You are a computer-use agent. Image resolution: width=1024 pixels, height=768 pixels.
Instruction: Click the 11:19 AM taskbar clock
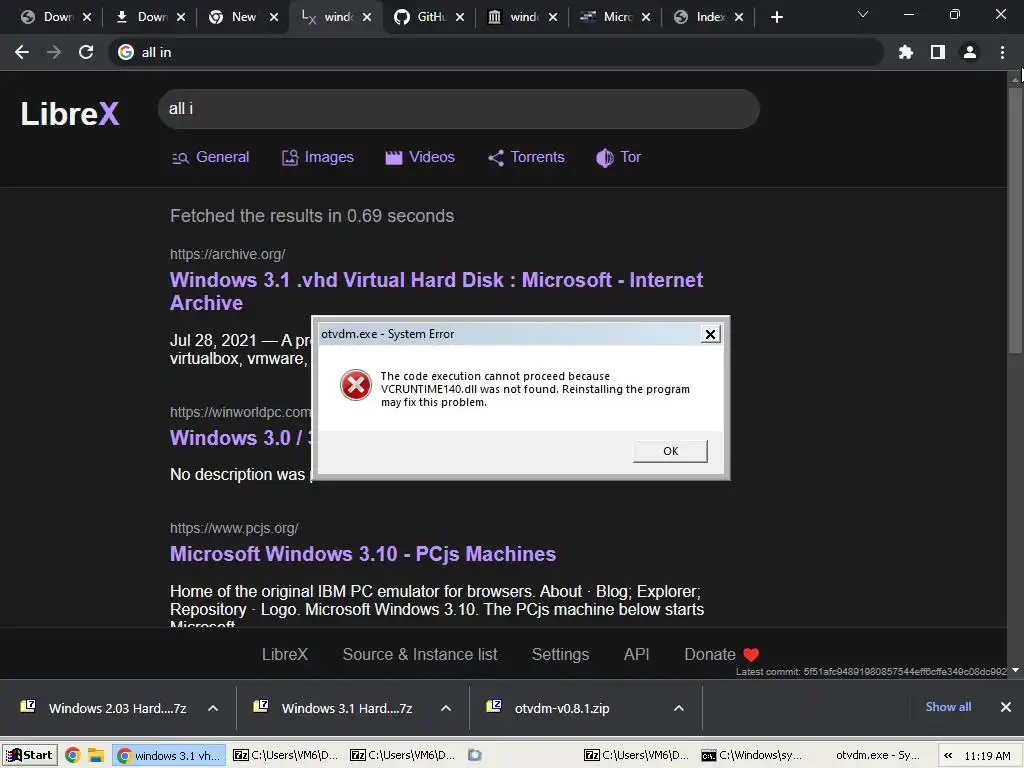[x=987, y=756]
